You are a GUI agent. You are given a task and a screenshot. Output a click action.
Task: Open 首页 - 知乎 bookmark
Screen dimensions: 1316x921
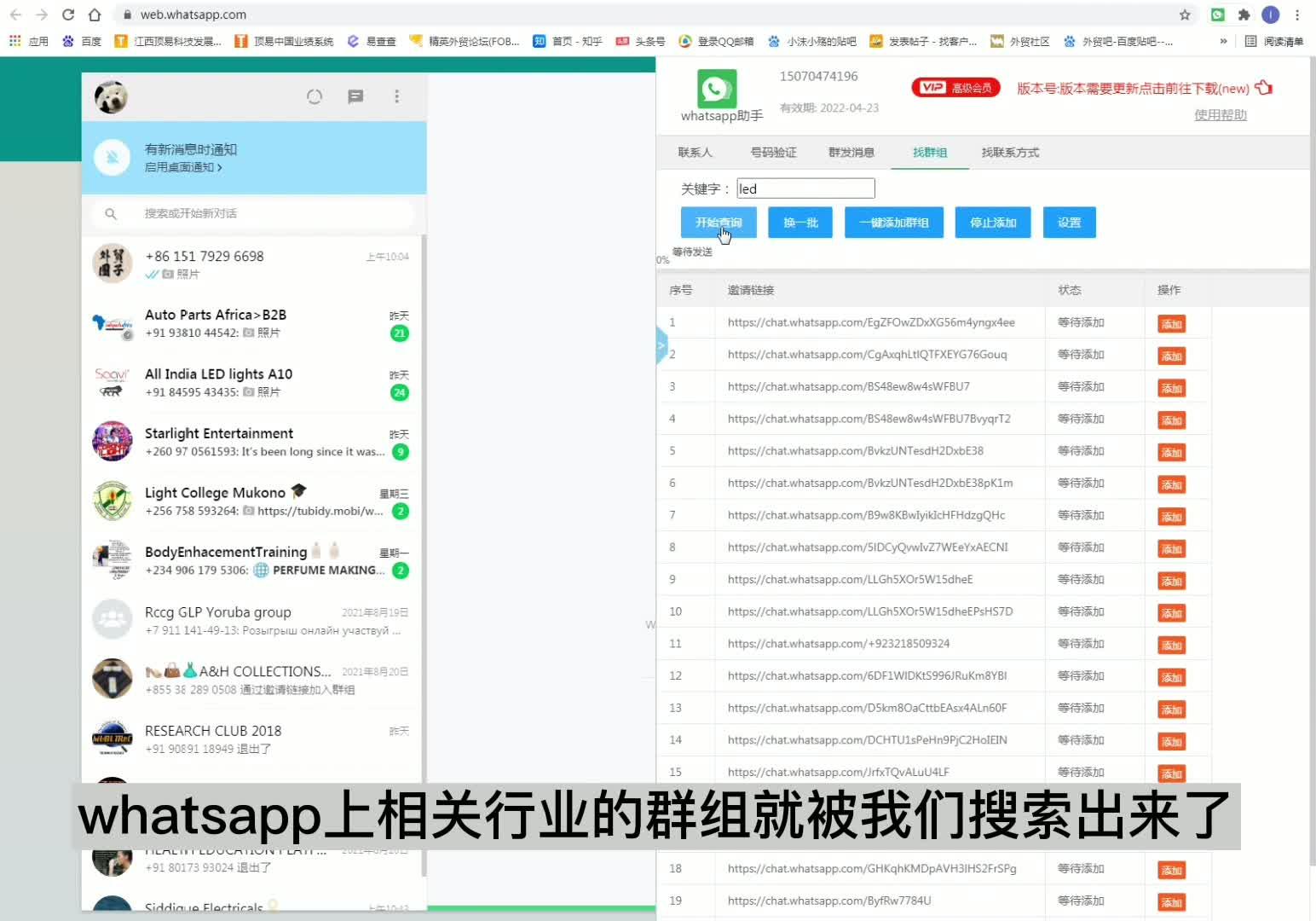click(568, 41)
